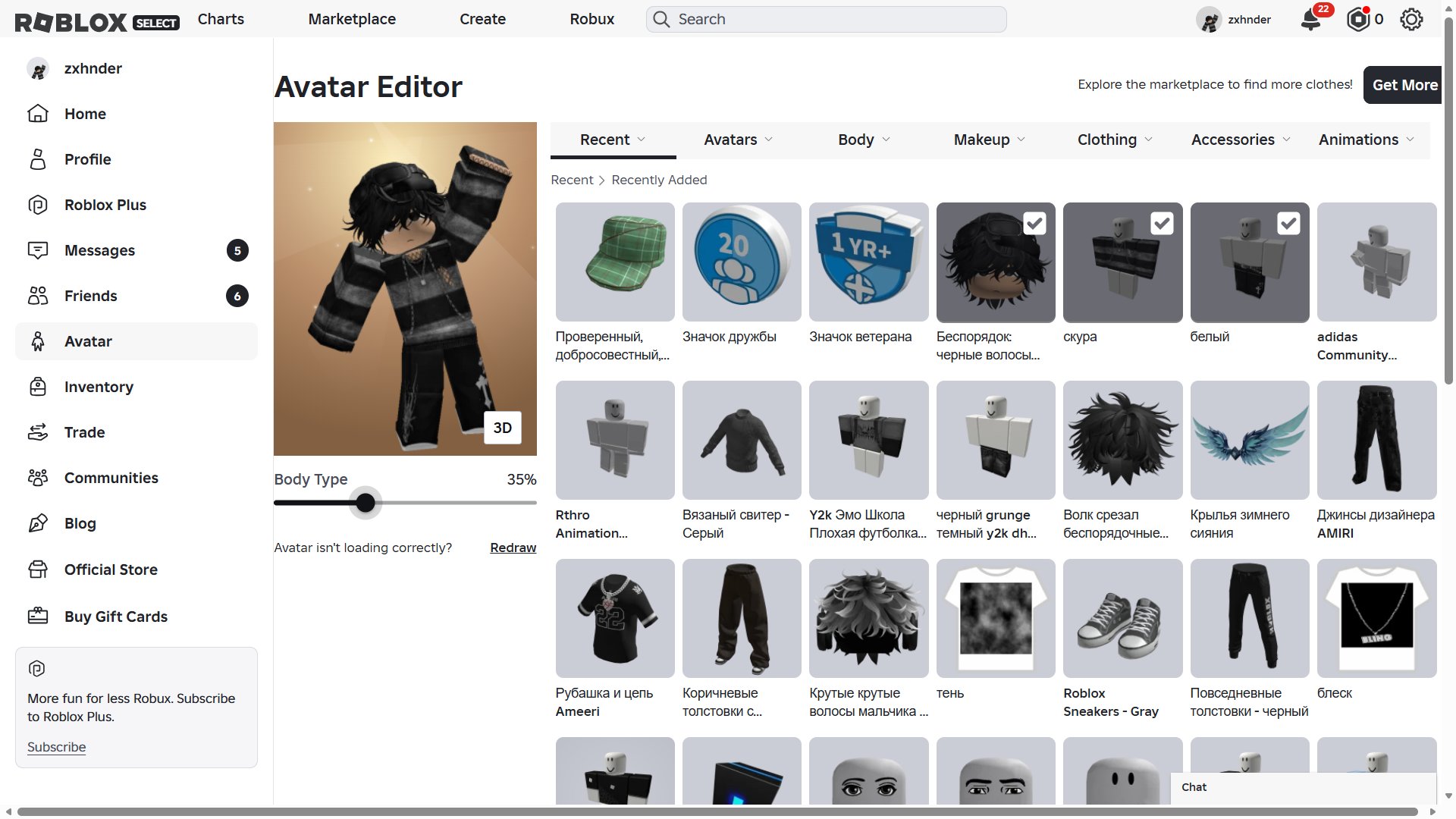Click the Messages chat icon in sidebar
1456x819 pixels.
(38, 250)
